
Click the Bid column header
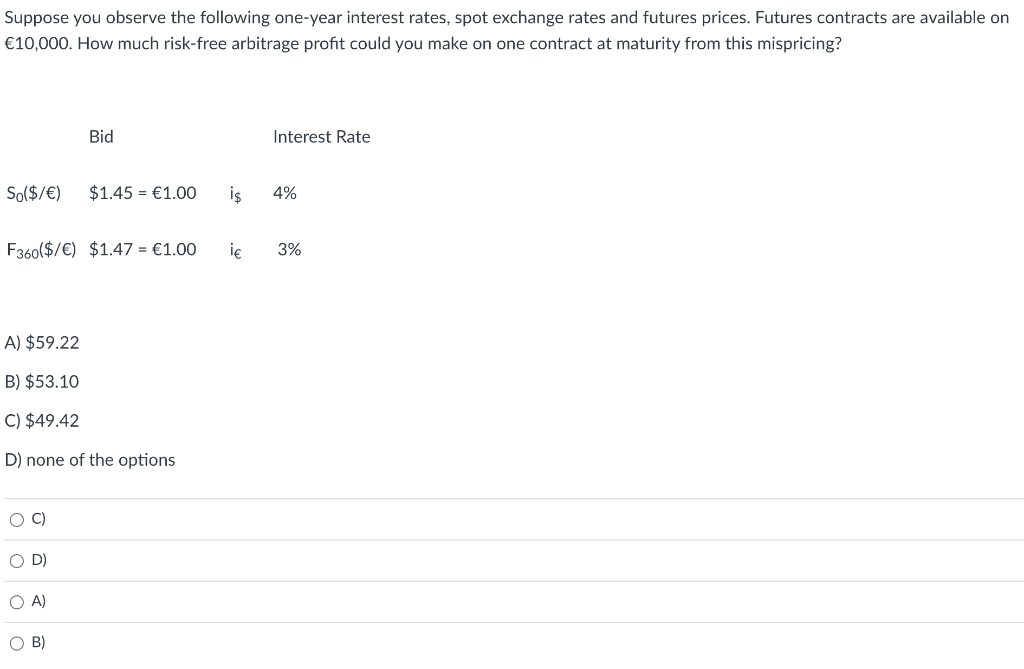[x=101, y=137]
